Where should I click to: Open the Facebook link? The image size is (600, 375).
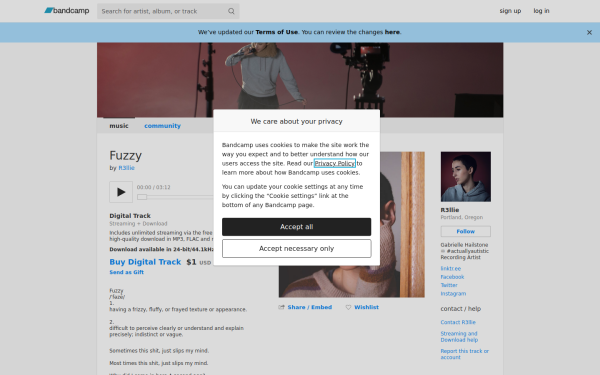pyautogui.click(x=452, y=277)
